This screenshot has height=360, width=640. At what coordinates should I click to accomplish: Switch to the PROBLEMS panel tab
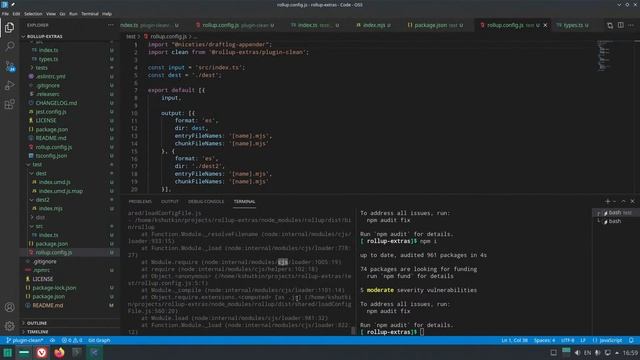pyautogui.click(x=140, y=202)
